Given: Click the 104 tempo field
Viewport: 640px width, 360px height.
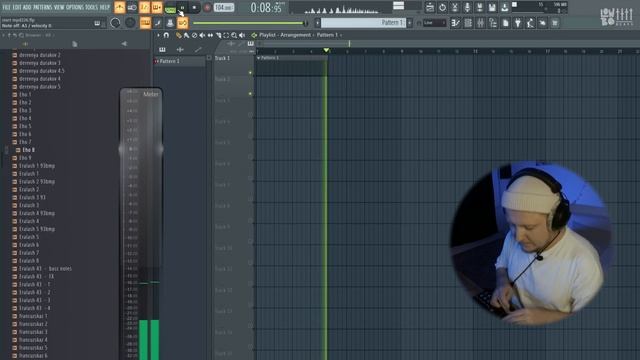Looking at the screenshot, I should 224,7.
